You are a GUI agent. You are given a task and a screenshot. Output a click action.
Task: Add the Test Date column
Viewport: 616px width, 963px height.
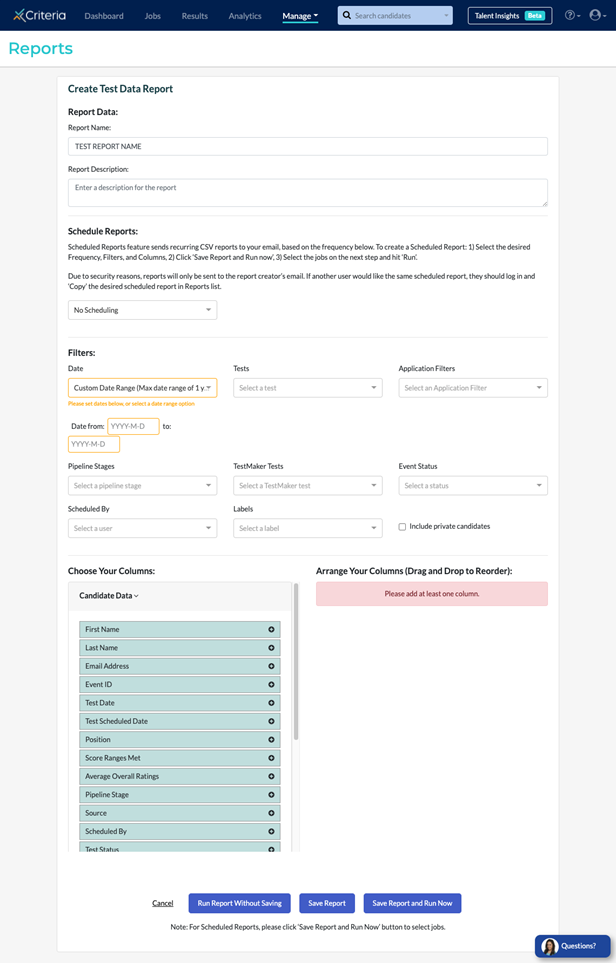point(271,703)
